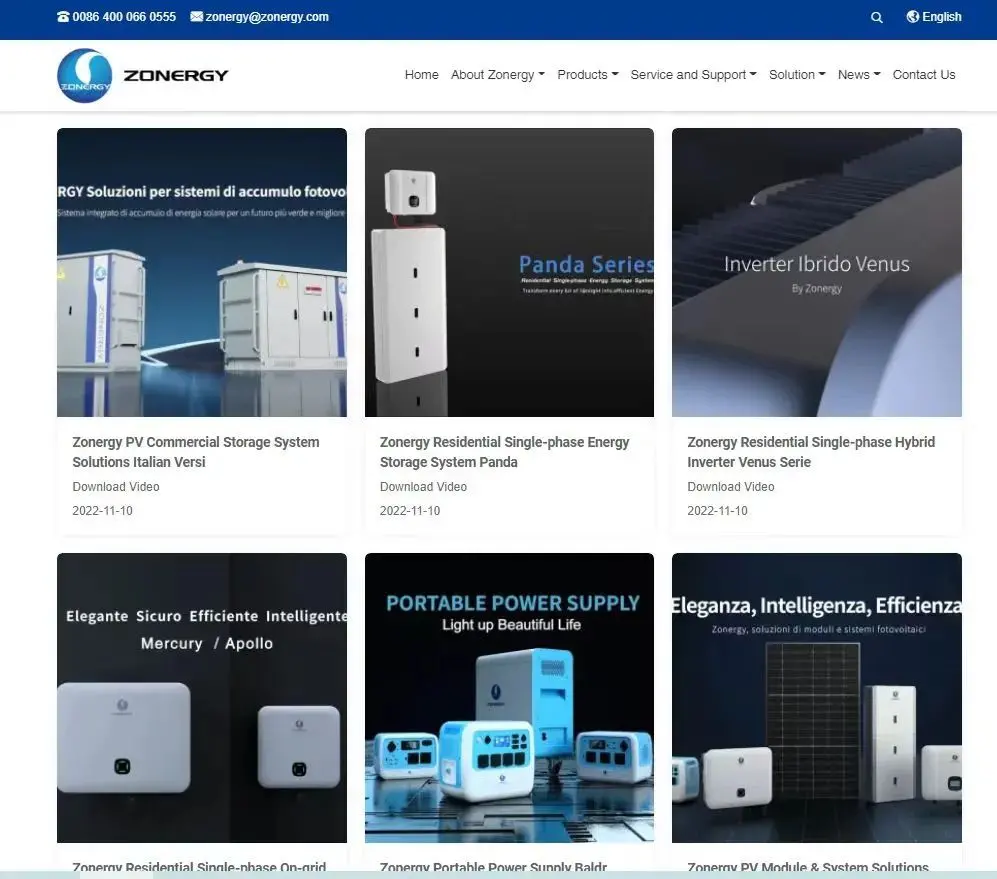
Task: Click the Zonergy PV Commercial Storage System title
Action: (196, 452)
